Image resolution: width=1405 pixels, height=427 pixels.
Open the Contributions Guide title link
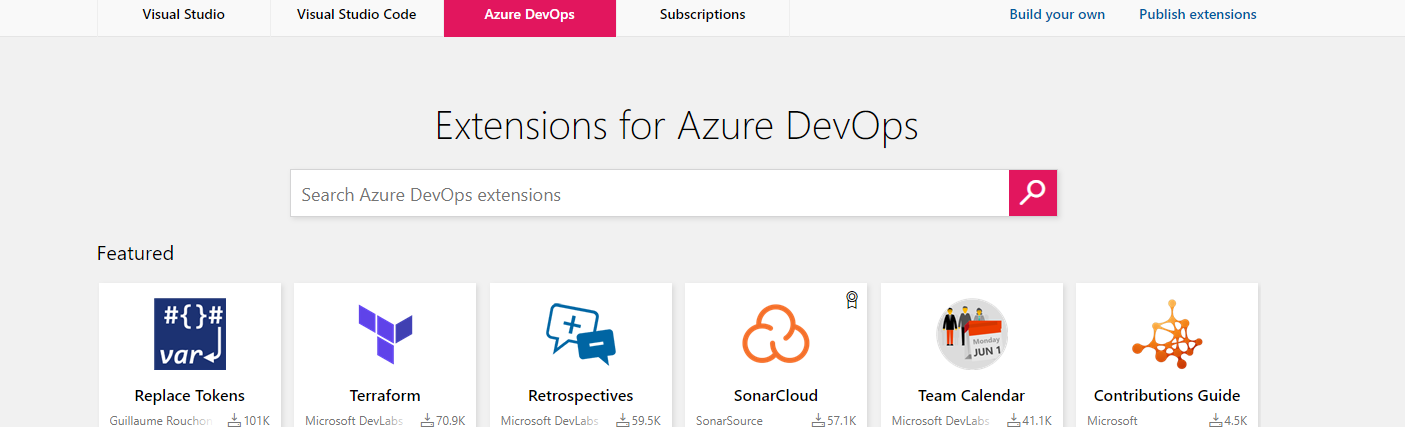(1167, 396)
